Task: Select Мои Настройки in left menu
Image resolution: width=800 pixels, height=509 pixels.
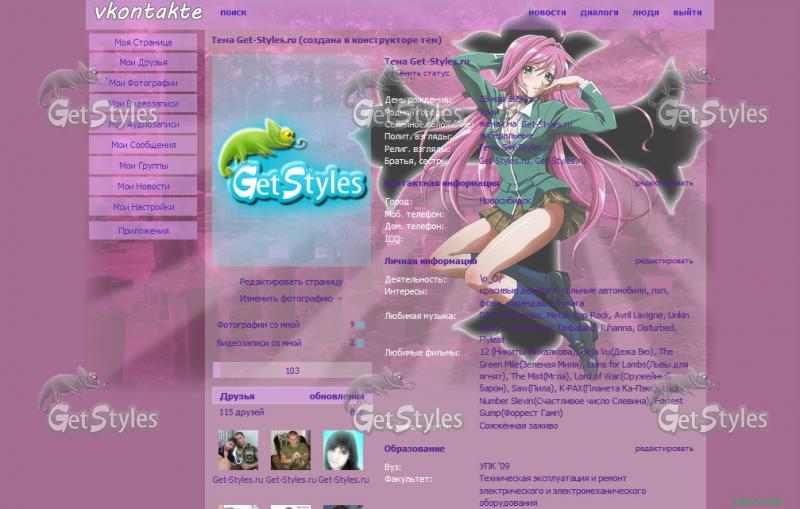Action: [x=143, y=207]
